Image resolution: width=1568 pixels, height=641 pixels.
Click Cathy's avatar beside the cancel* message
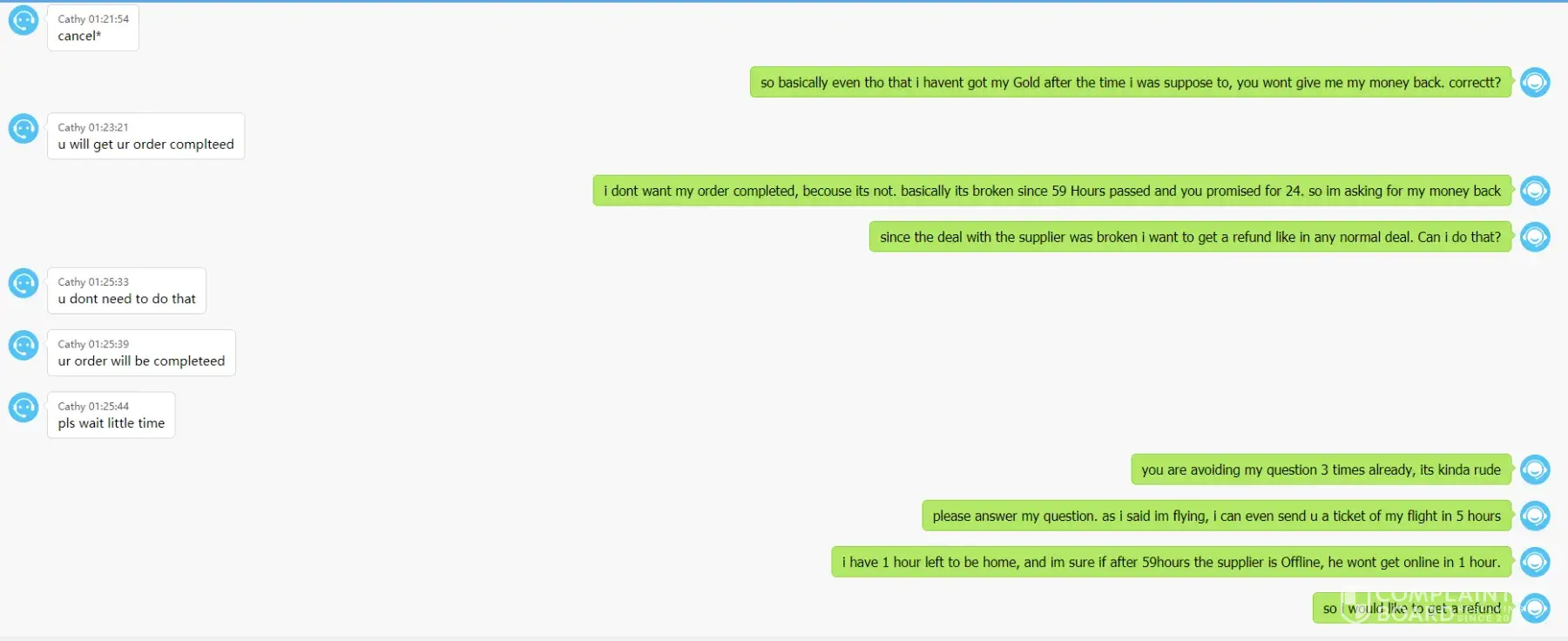point(24,20)
